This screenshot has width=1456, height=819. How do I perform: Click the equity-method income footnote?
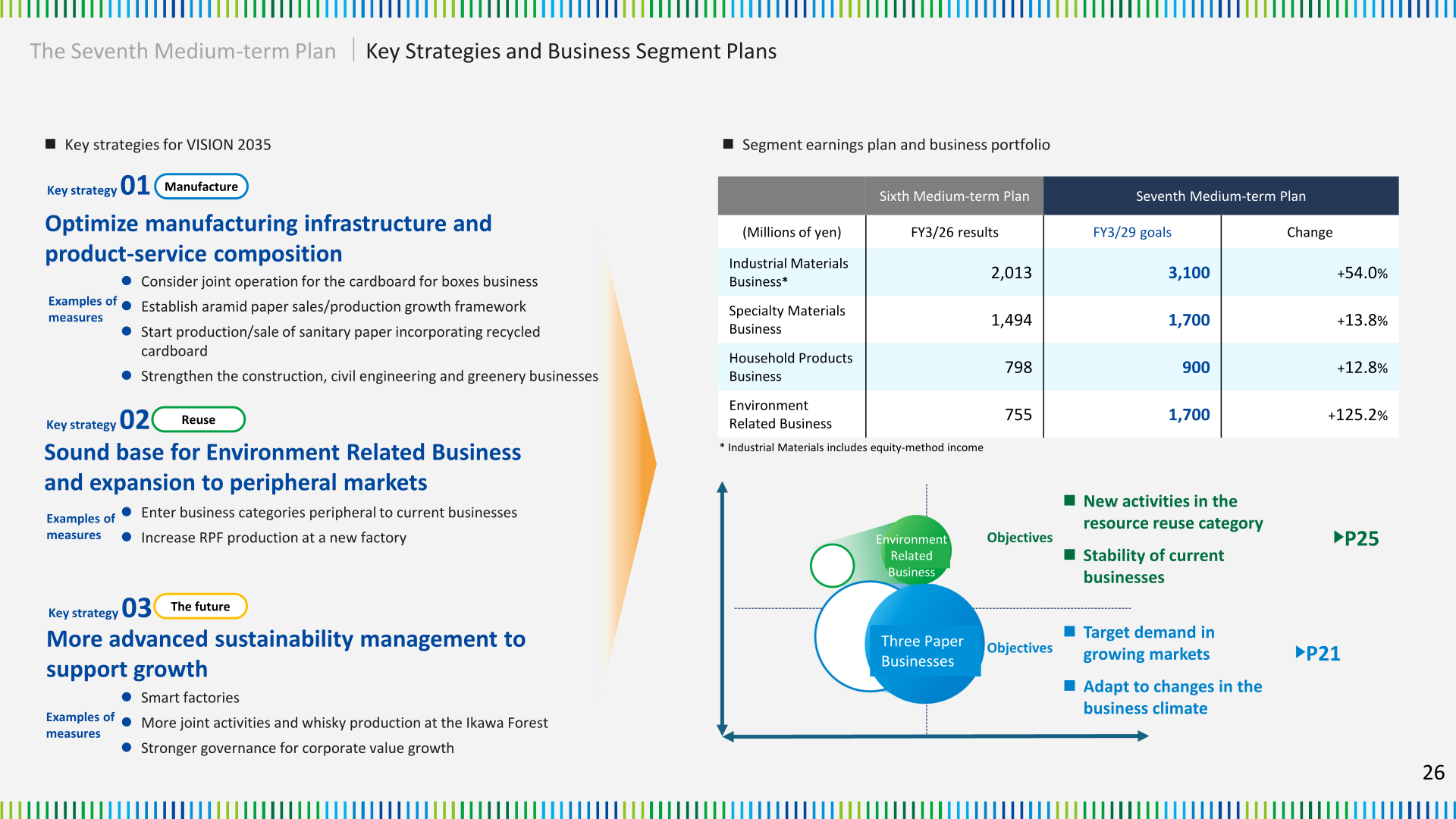coord(851,447)
